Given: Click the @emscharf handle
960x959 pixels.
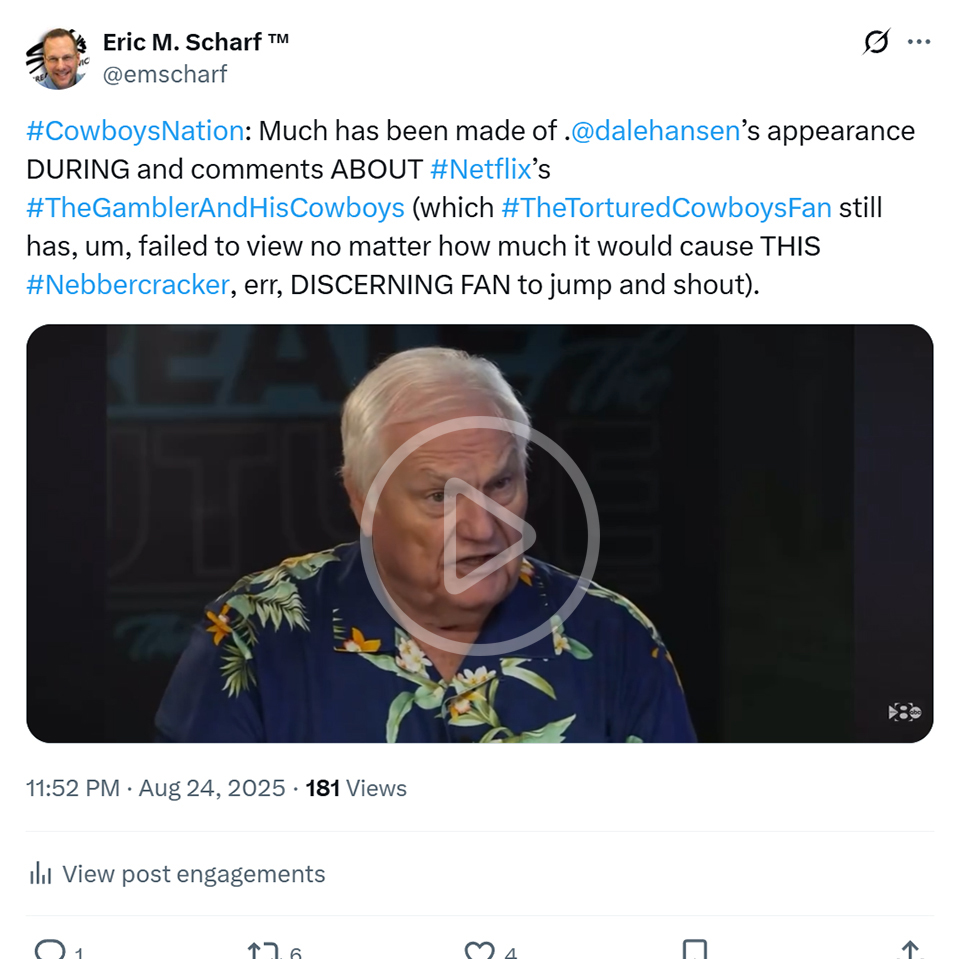Looking at the screenshot, I should (x=165, y=74).
